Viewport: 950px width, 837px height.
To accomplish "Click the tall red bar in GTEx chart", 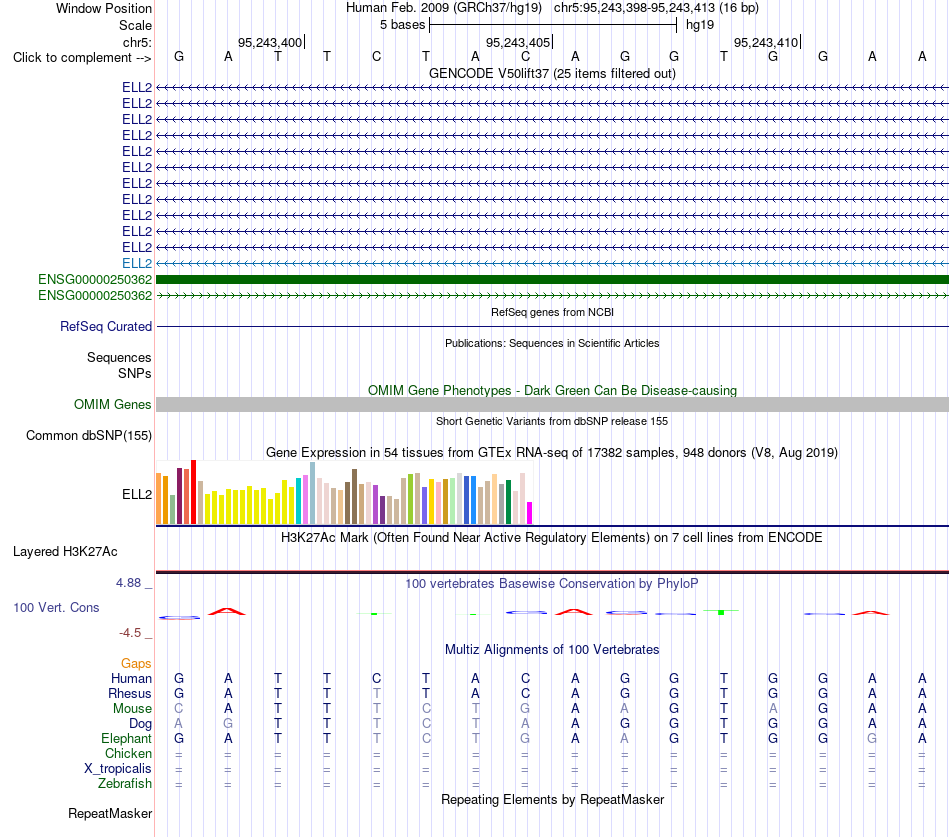I will [x=193, y=492].
